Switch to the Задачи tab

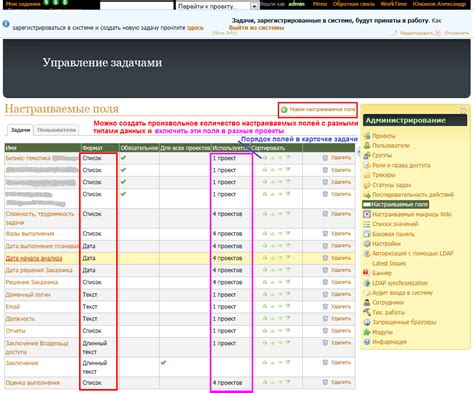(20, 130)
